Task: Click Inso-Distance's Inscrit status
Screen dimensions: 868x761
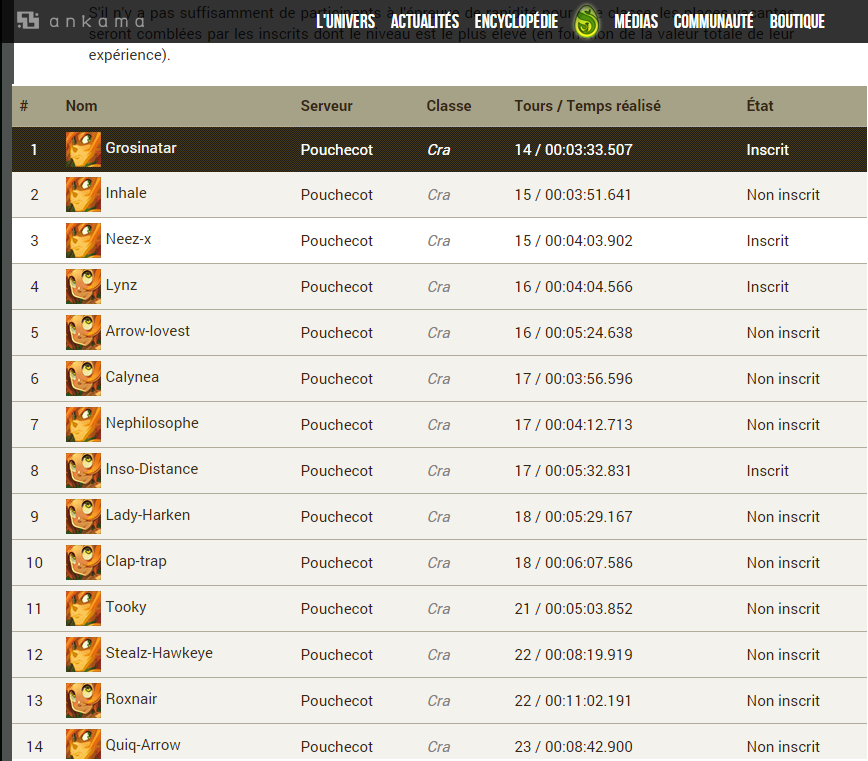Action: [x=767, y=470]
